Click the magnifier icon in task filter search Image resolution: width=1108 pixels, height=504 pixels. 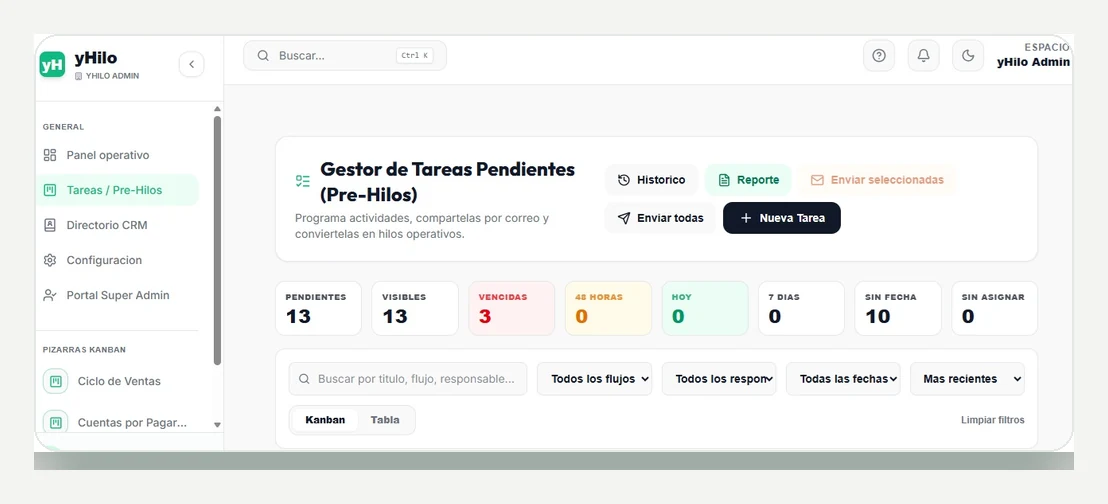click(x=304, y=379)
